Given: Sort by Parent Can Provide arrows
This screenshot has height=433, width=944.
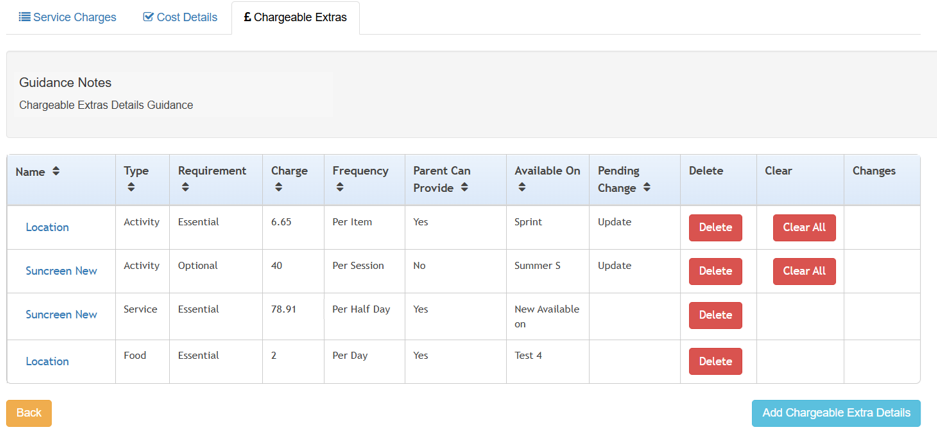Looking at the screenshot, I should (x=464, y=188).
